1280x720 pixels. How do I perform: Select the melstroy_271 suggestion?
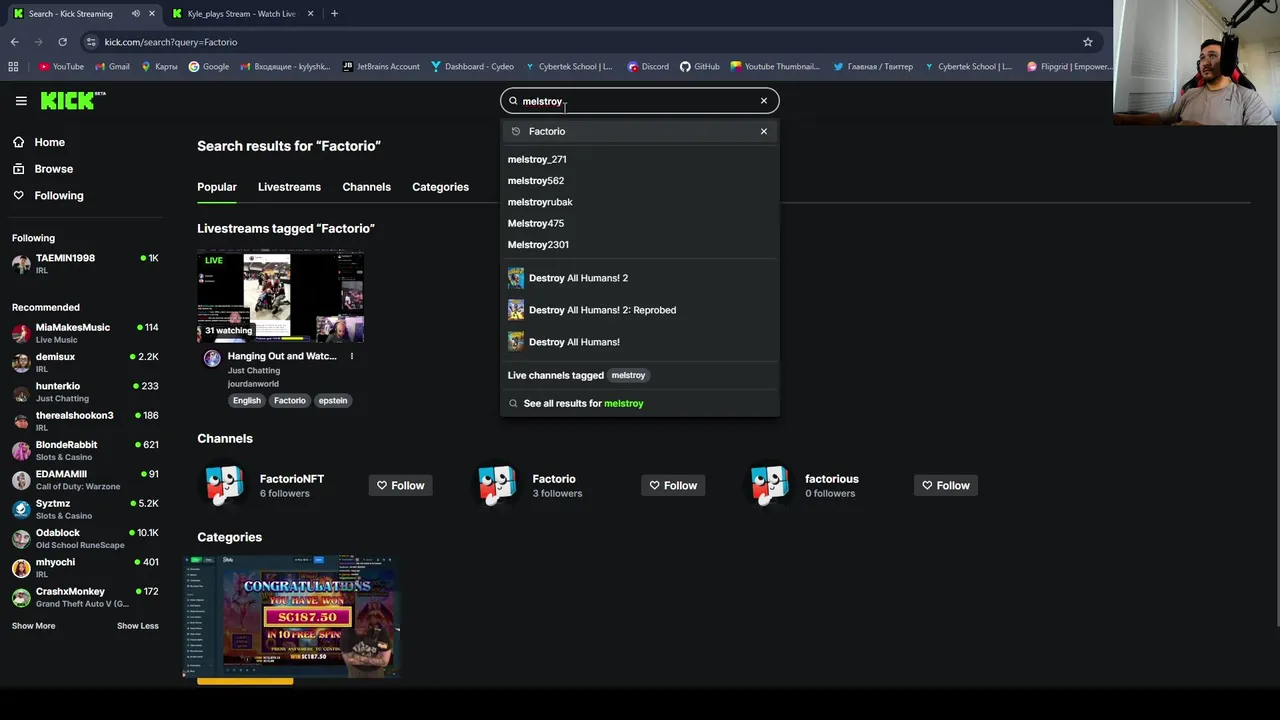coord(640,159)
